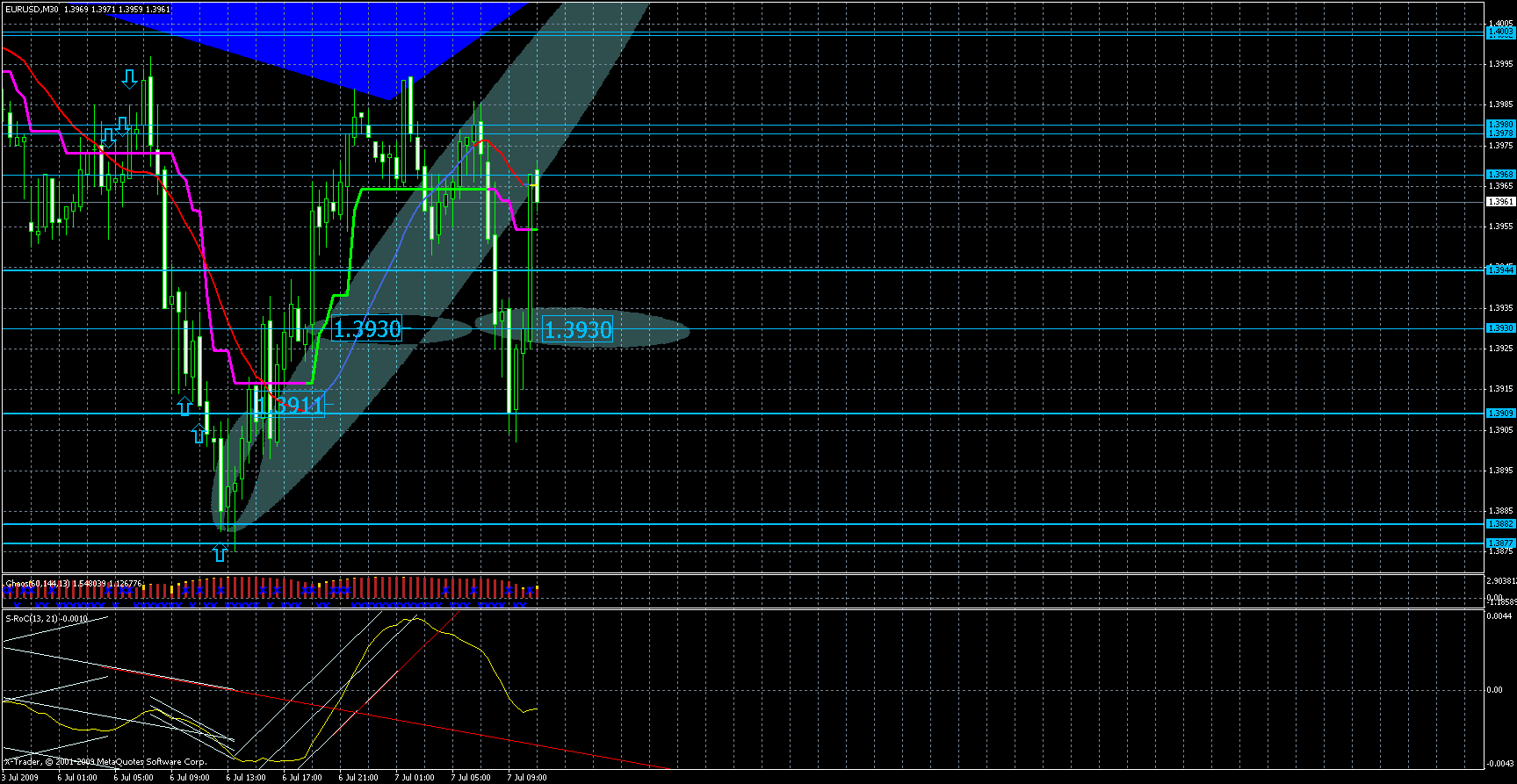
Task: Select the left 1.3930 chart label near green line
Action: tap(367, 329)
